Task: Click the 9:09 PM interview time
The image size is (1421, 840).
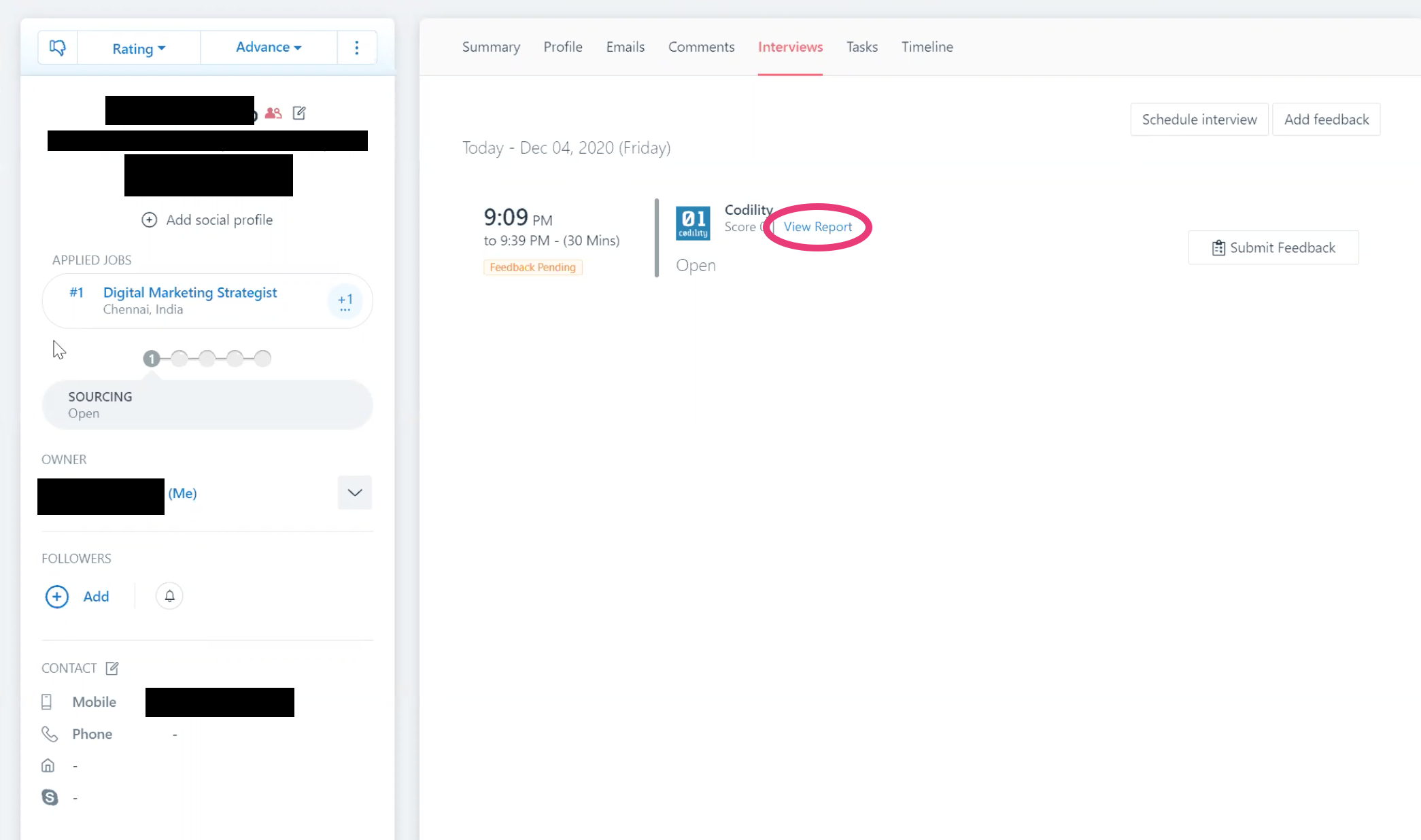Action: pyautogui.click(x=518, y=217)
